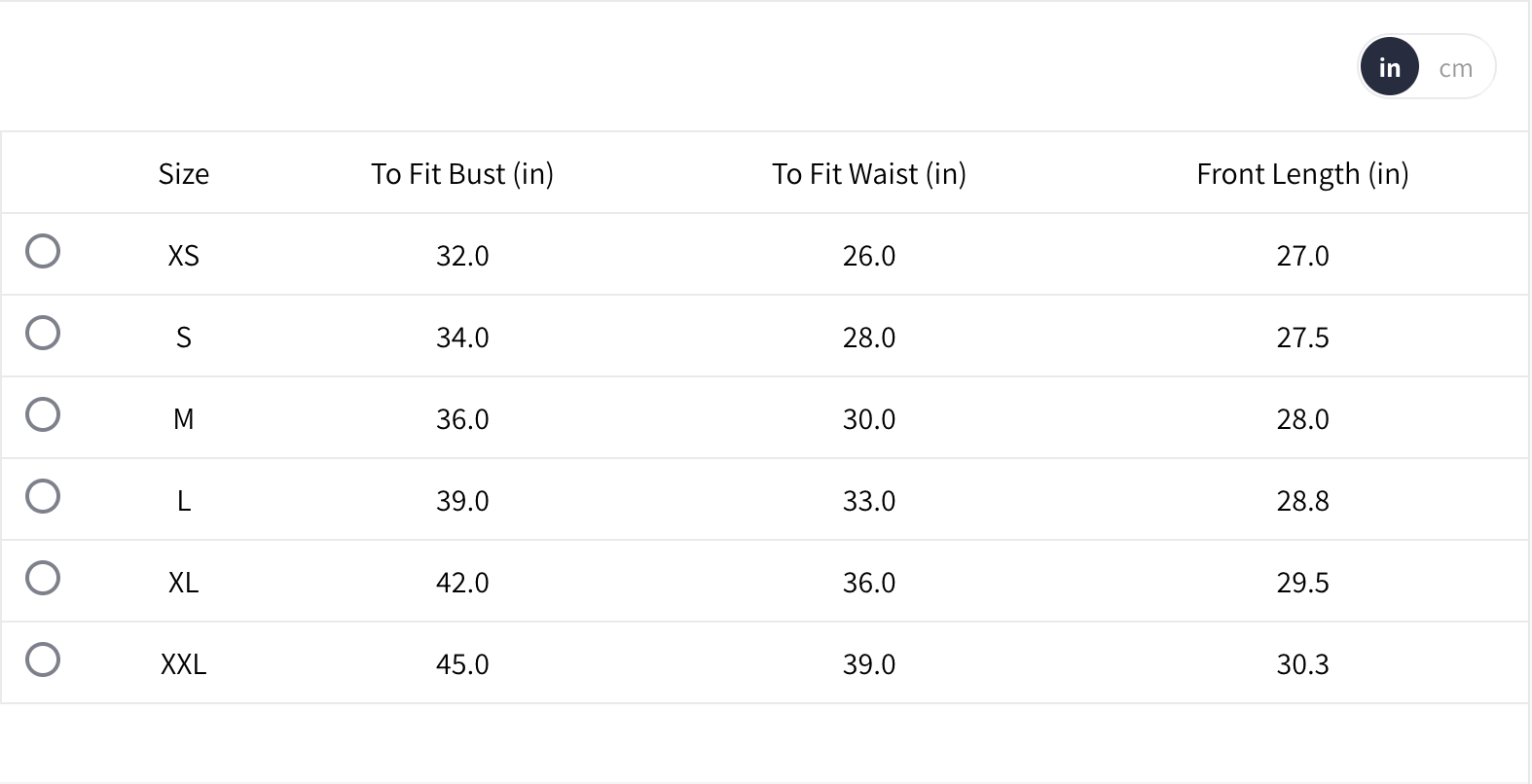Click the L row waist value 33.0
This screenshot has height=784, width=1532.
[x=868, y=501]
